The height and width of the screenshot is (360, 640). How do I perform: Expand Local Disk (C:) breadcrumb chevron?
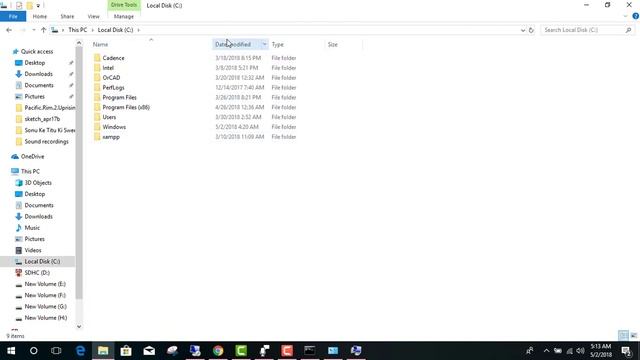click(x=138, y=30)
